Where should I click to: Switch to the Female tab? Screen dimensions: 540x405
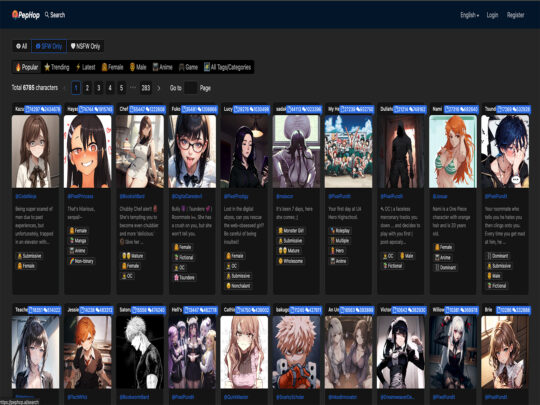112,67
